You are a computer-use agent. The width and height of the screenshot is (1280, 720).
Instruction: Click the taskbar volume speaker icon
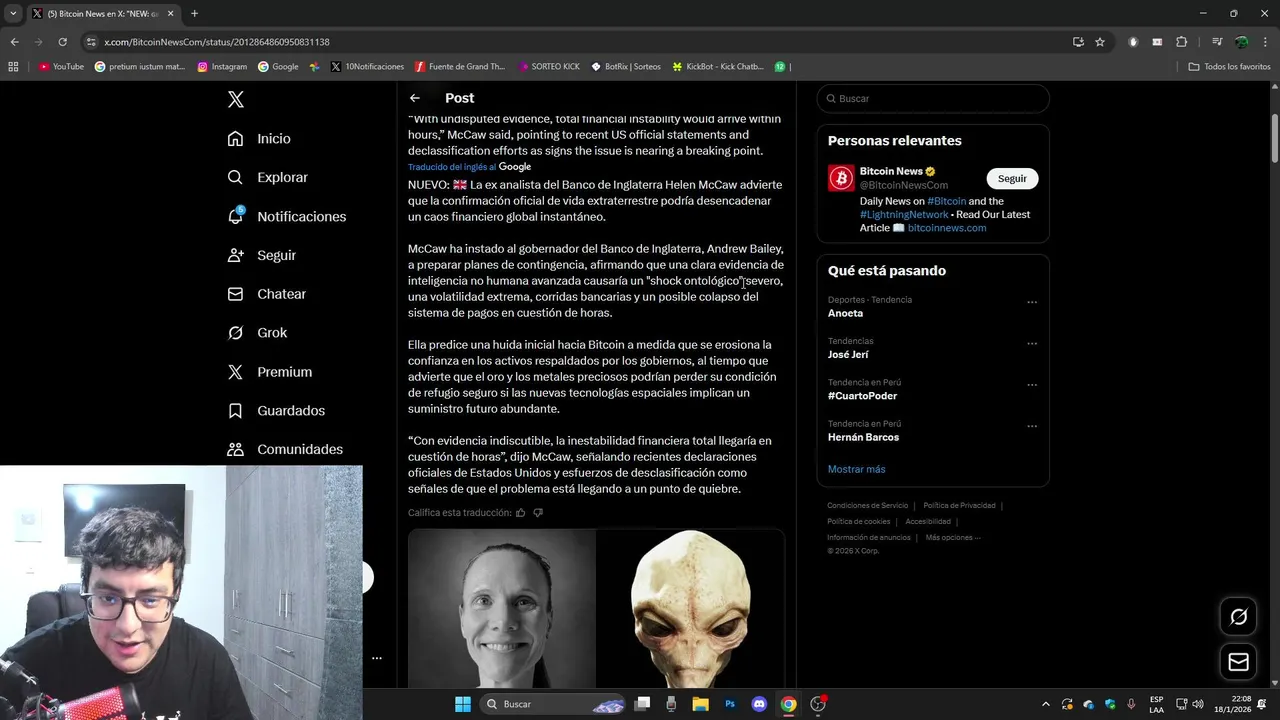pyautogui.click(x=1198, y=704)
